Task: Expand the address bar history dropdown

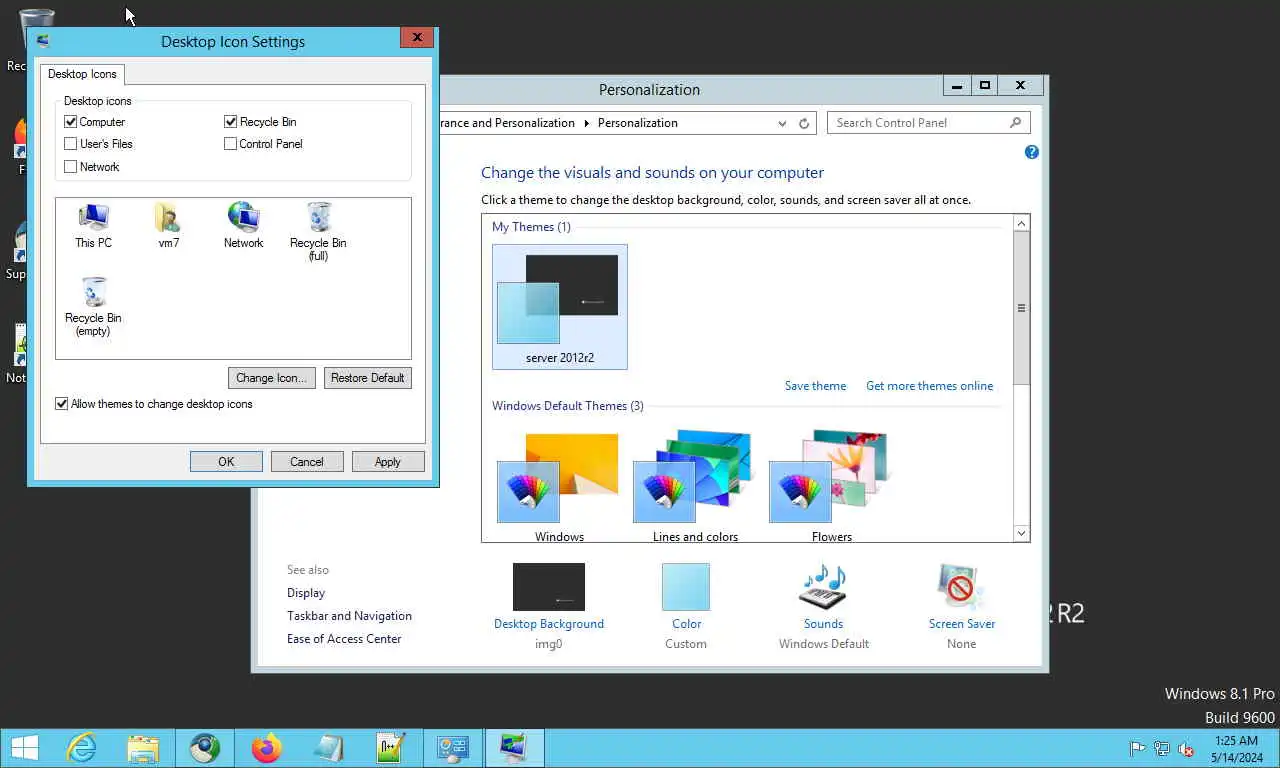Action: pos(782,123)
